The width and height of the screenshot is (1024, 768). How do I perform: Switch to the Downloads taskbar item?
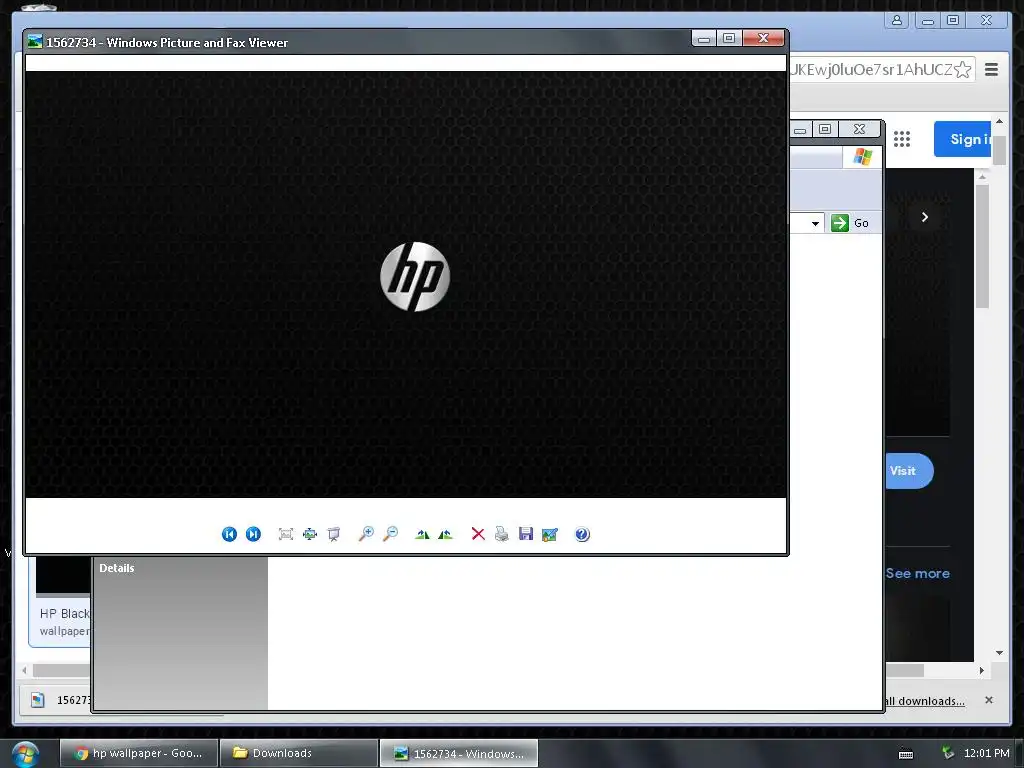pos(299,753)
